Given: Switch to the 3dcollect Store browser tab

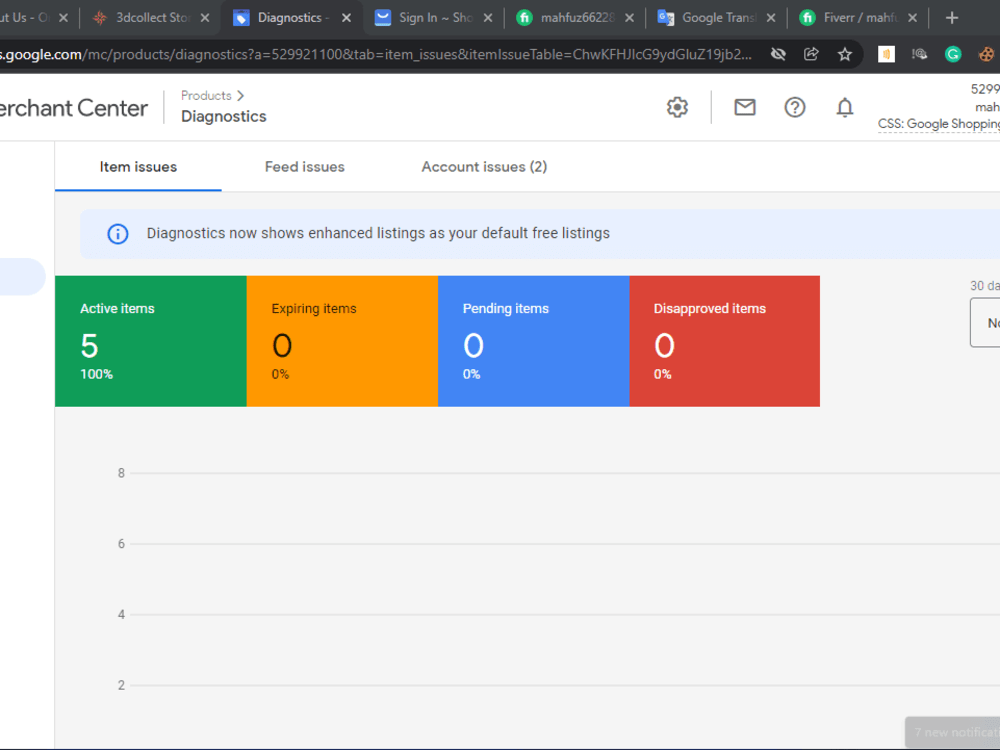Looking at the screenshot, I should pos(151,18).
